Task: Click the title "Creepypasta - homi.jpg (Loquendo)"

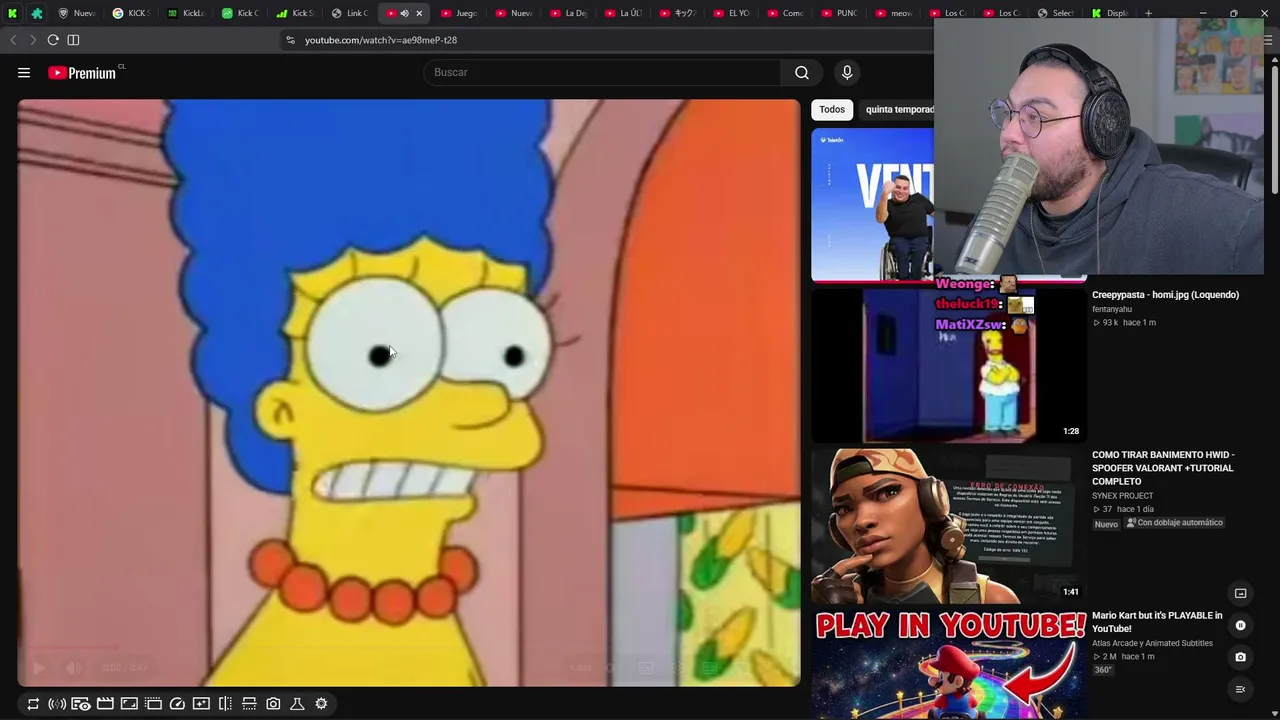Action: pyautogui.click(x=1165, y=295)
